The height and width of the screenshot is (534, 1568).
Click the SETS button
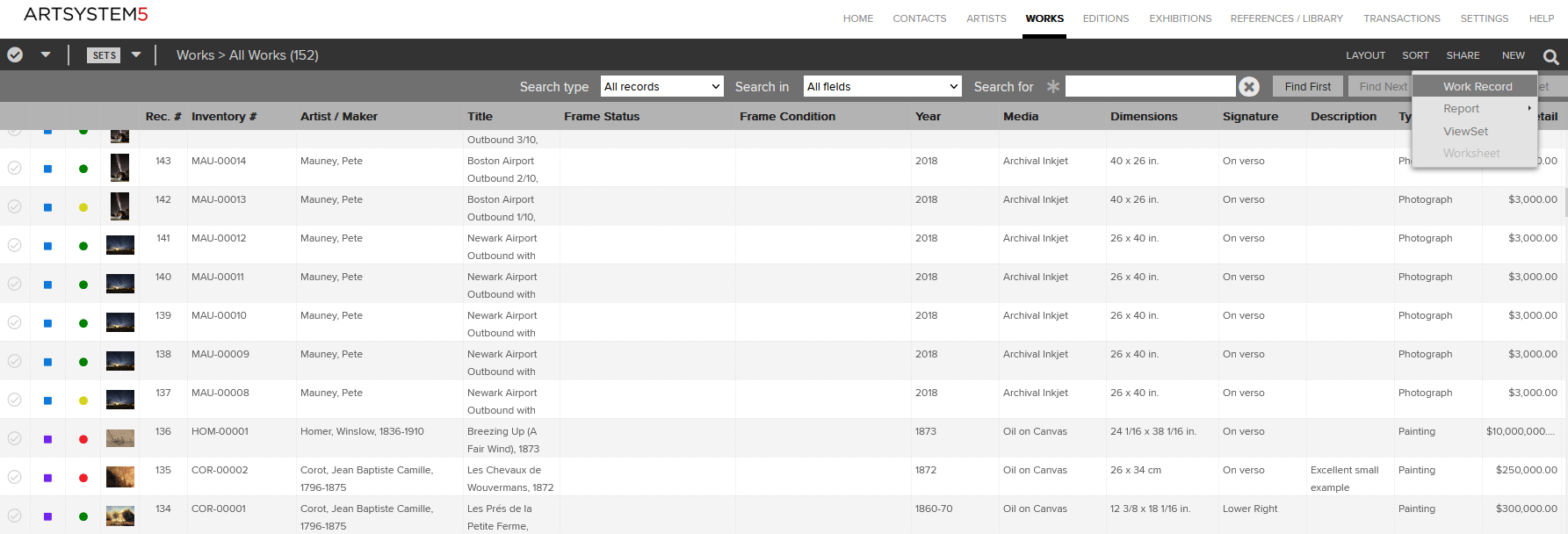point(105,54)
